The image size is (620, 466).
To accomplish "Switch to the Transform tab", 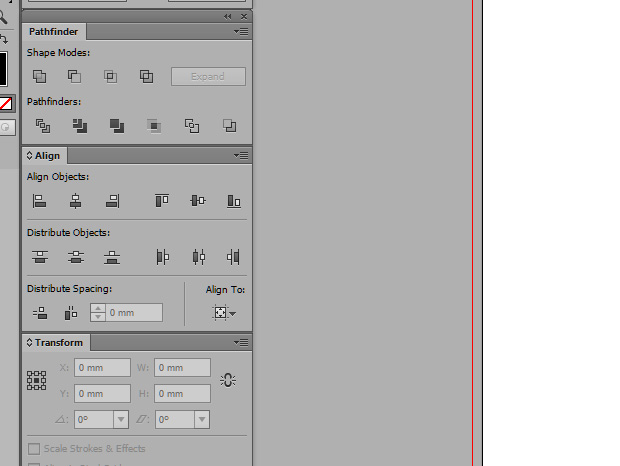I will 59,343.
